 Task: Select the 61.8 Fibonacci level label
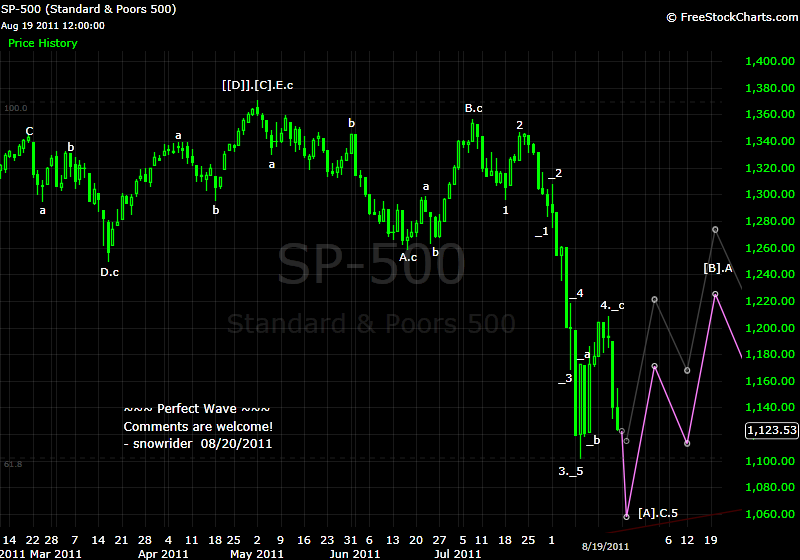click(13, 464)
